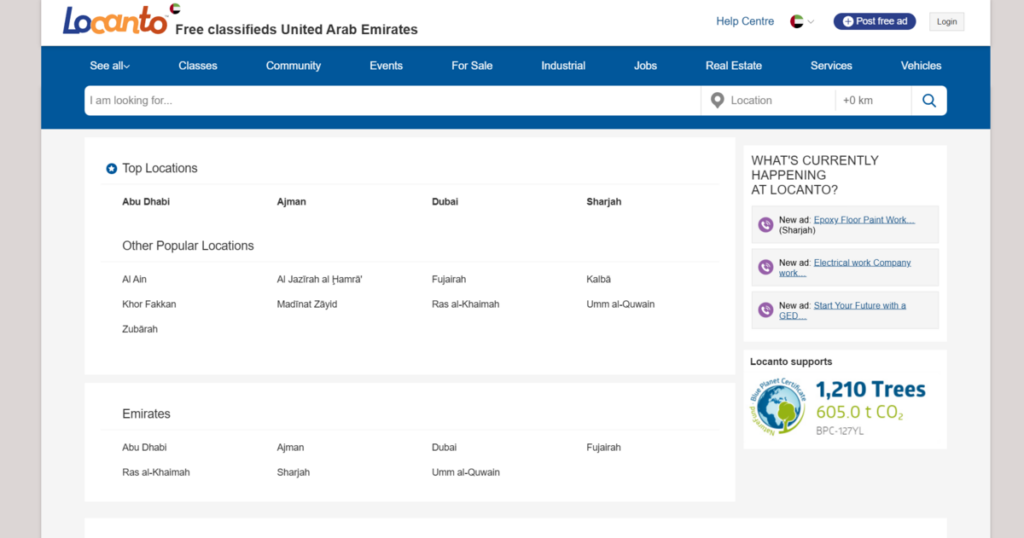Select Abu Dhabi in Top Locations

tap(146, 202)
